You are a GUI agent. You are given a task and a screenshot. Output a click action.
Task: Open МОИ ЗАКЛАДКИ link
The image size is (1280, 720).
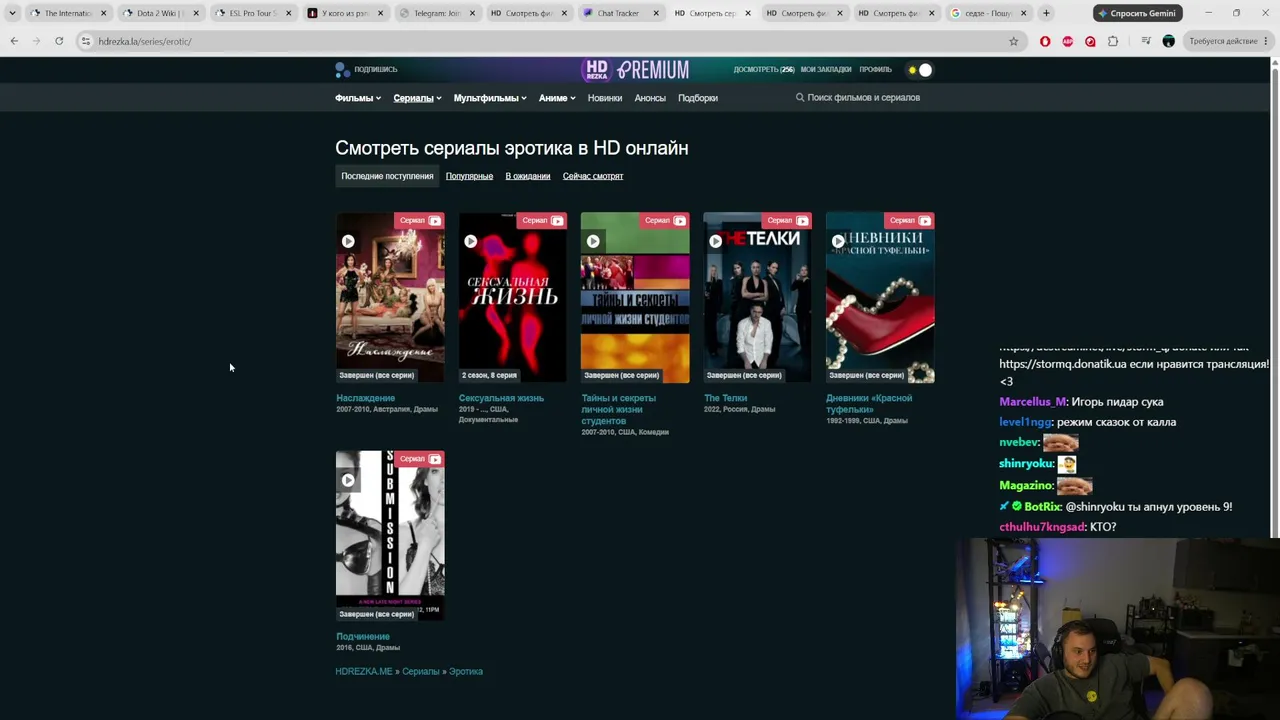(x=826, y=70)
